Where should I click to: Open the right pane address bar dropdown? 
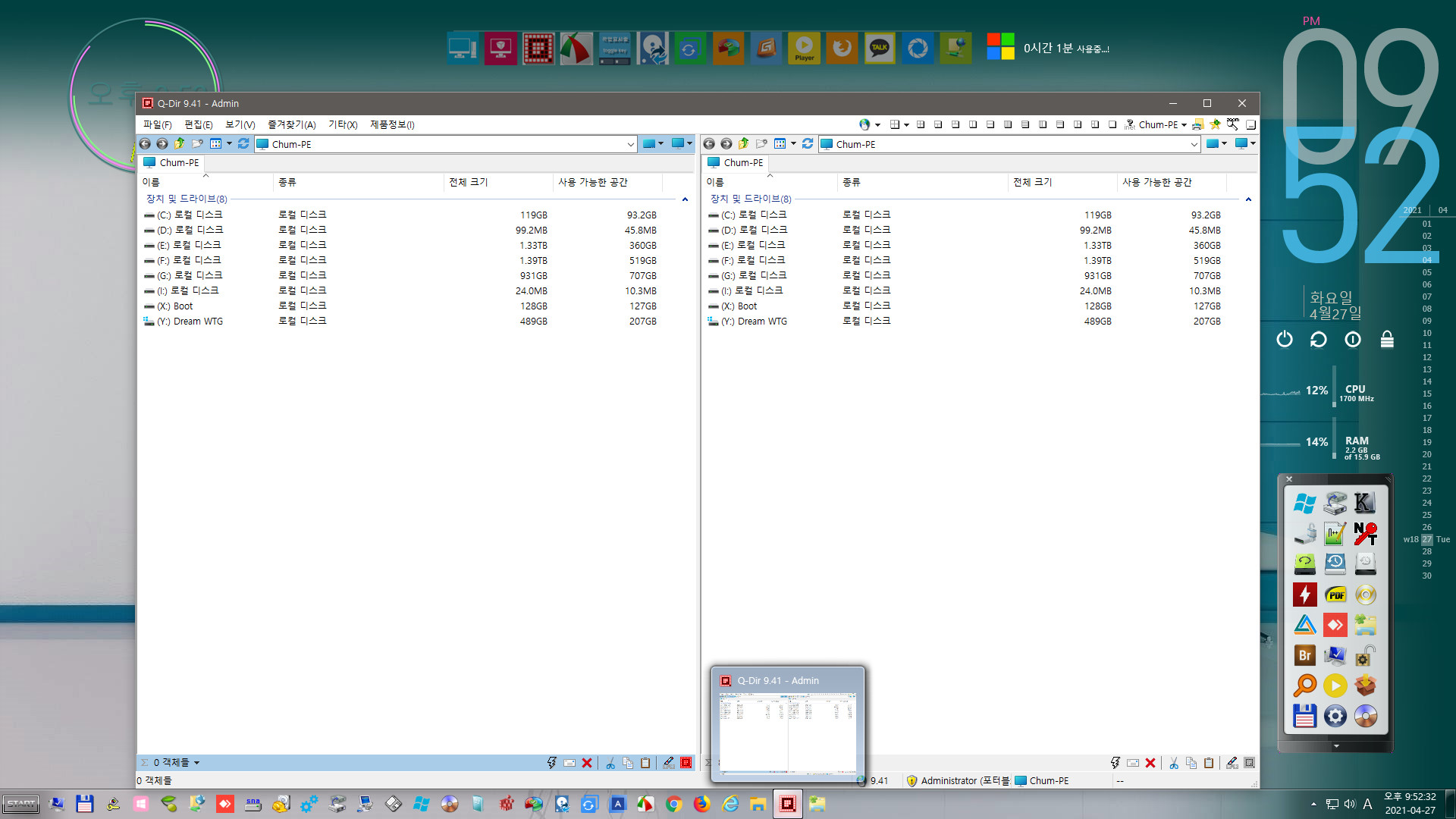(x=1194, y=144)
